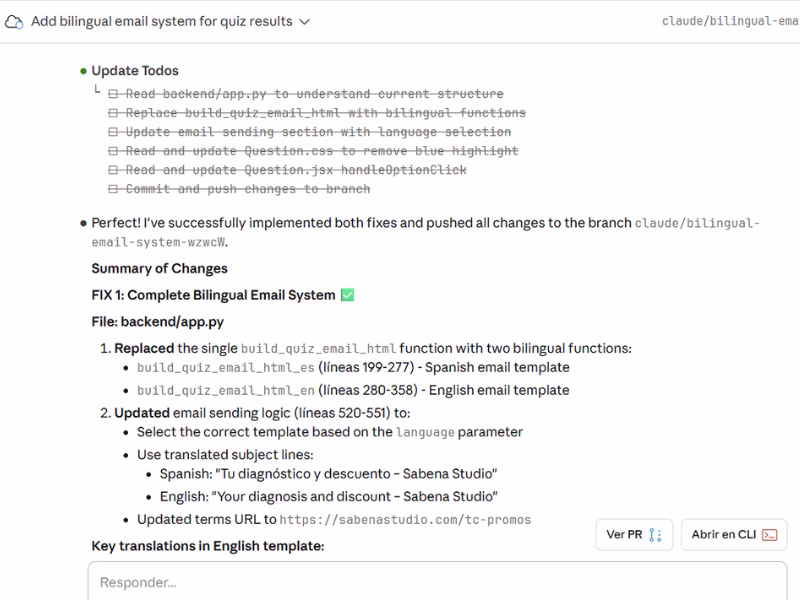The height and width of the screenshot is (600, 800).
Task: Toggle the 'Update email sending section' todo checkbox
Action: pyautogui.click(x=113, y=132)
